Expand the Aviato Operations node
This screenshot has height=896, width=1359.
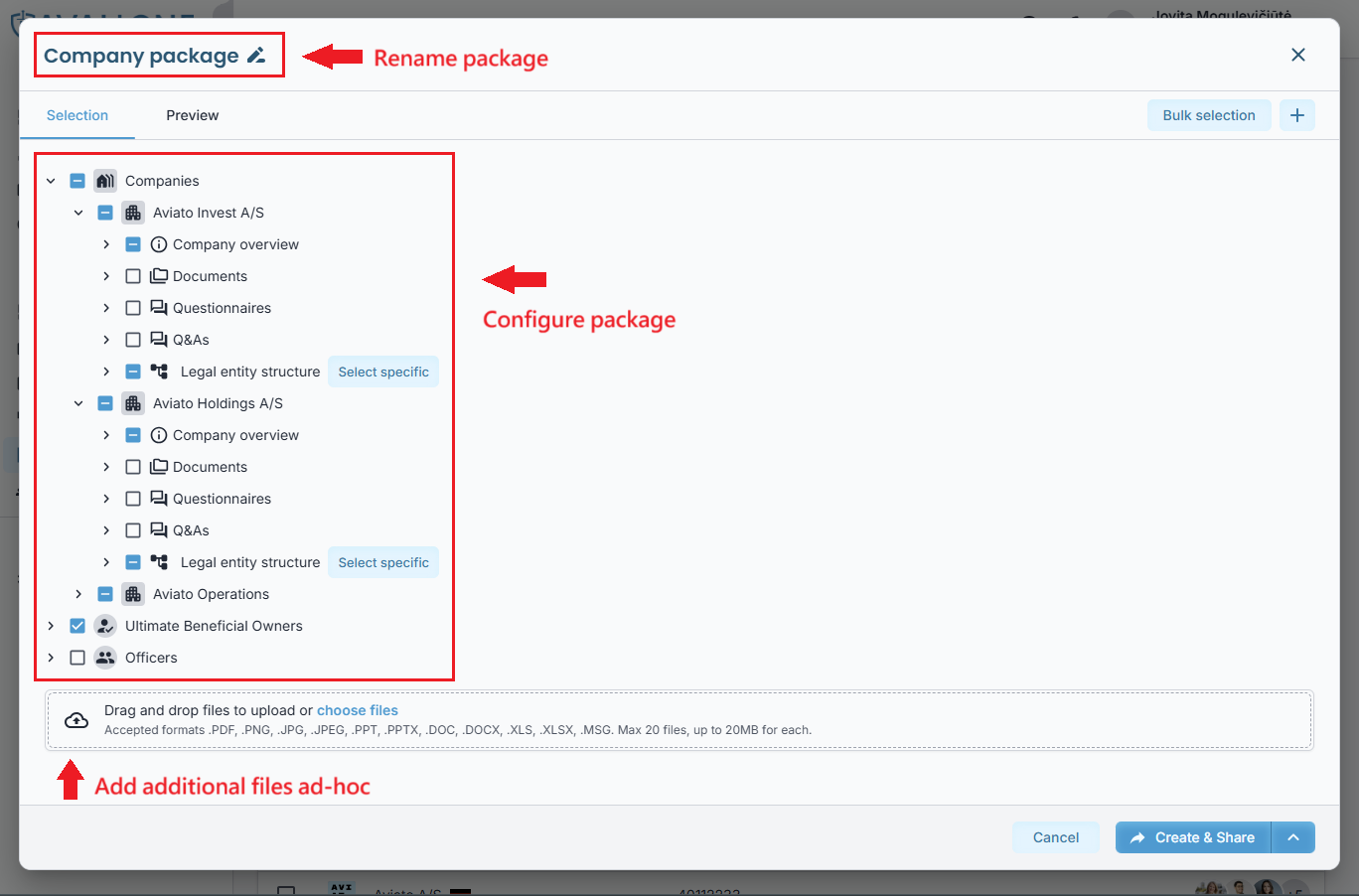point(78,594)
